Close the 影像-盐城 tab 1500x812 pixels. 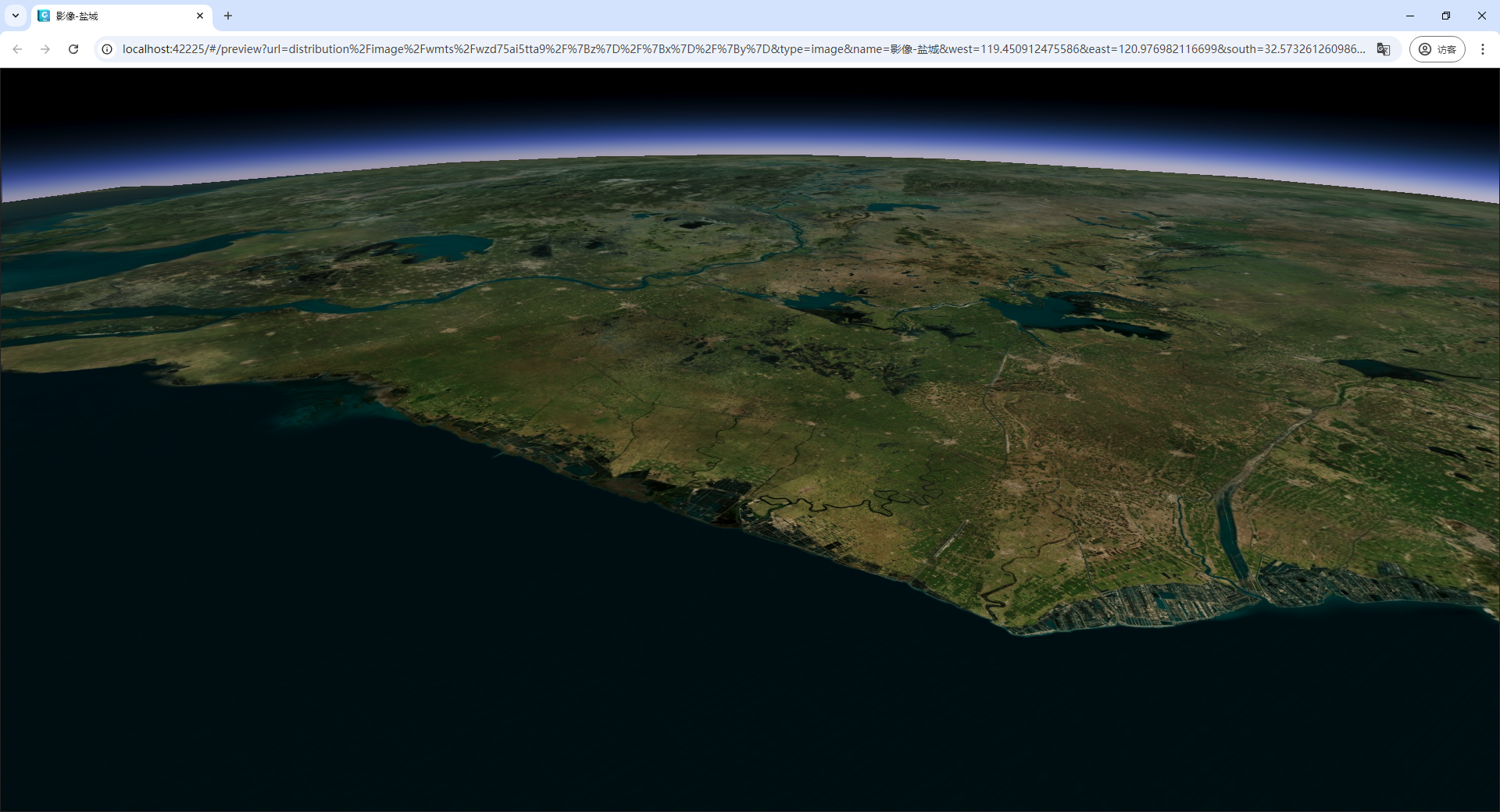pyautogui.click(x=200, y=16)
